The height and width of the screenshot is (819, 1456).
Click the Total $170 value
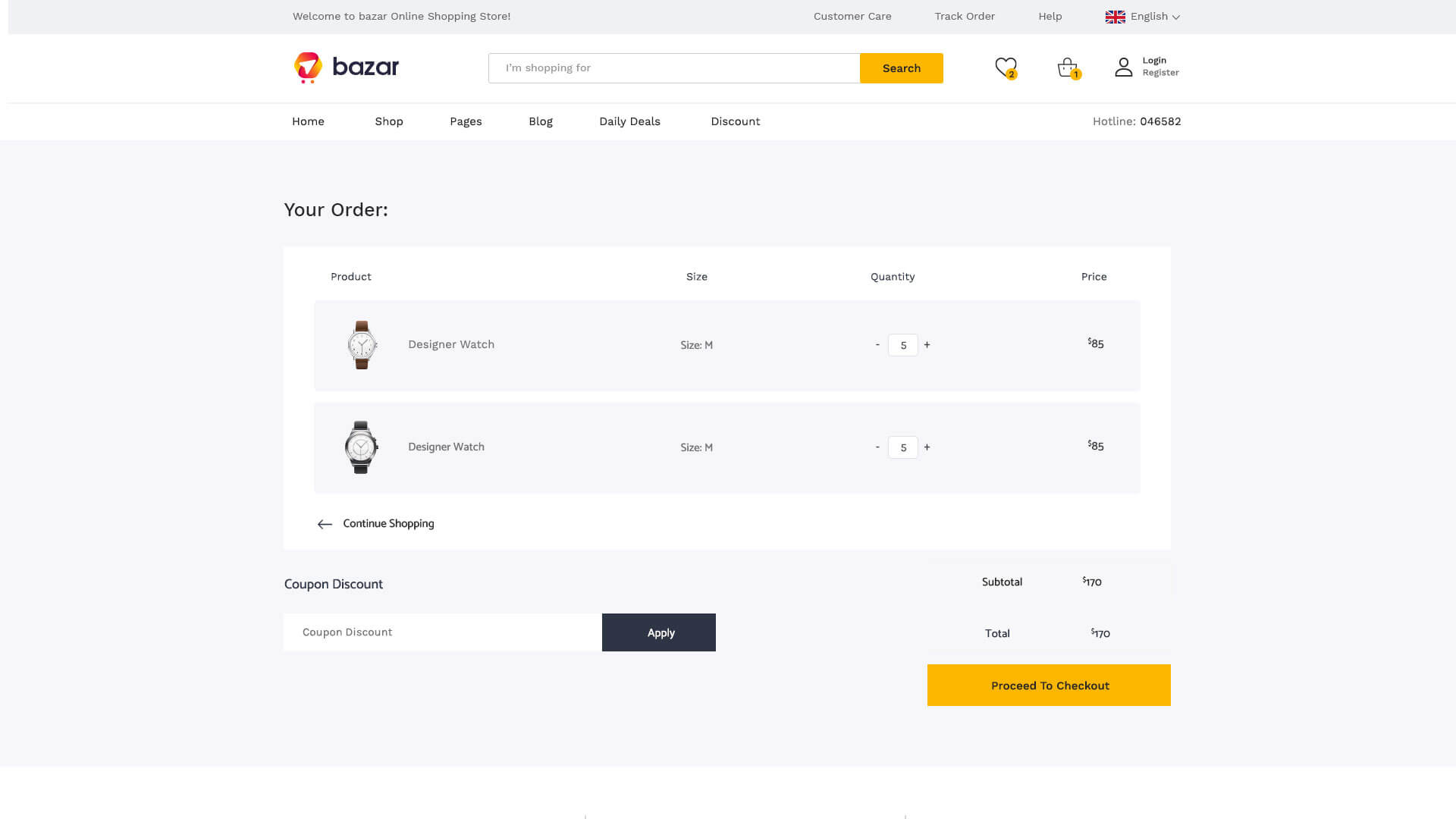tap(1100, 633)
